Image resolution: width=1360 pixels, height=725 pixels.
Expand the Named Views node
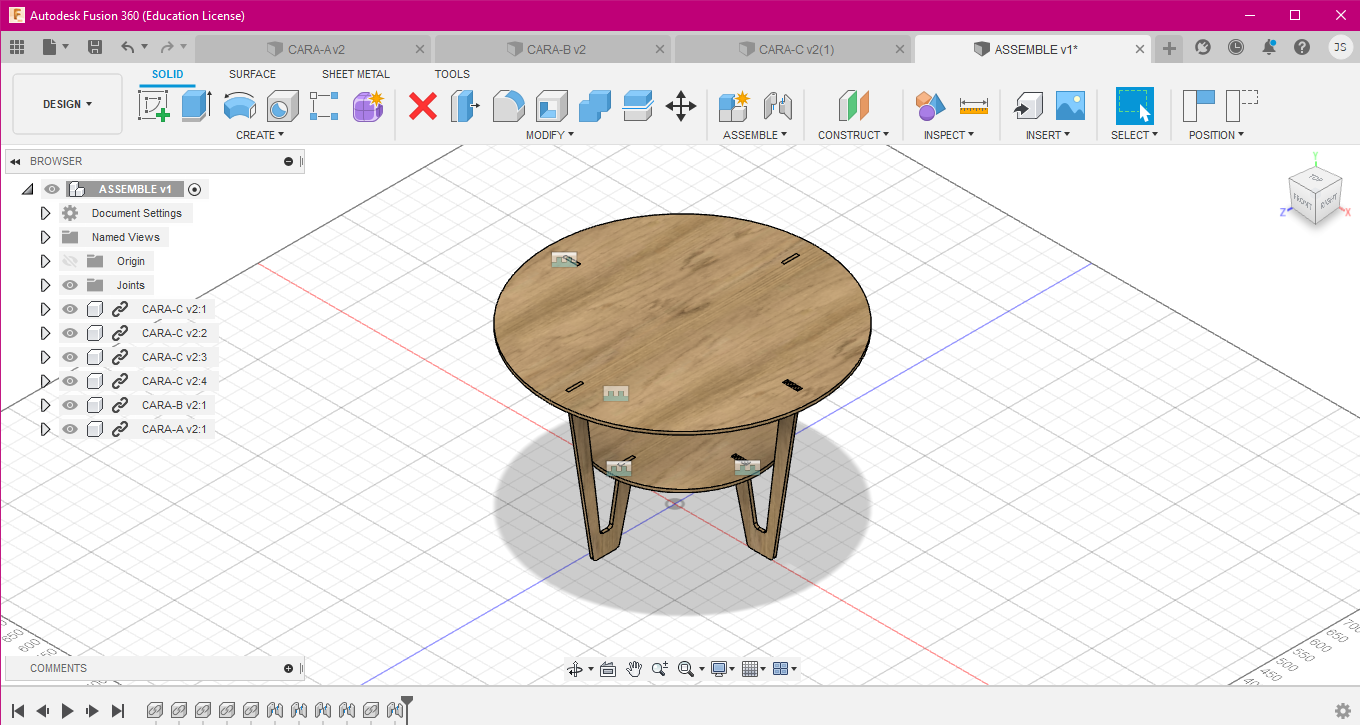click(x=45, y=237)
